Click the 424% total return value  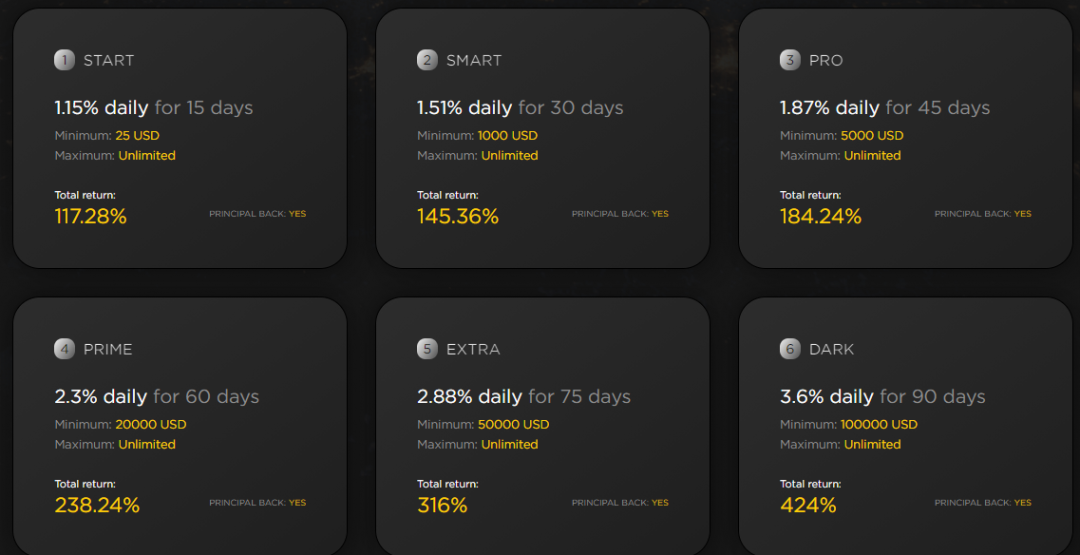[x=808, y=505]
